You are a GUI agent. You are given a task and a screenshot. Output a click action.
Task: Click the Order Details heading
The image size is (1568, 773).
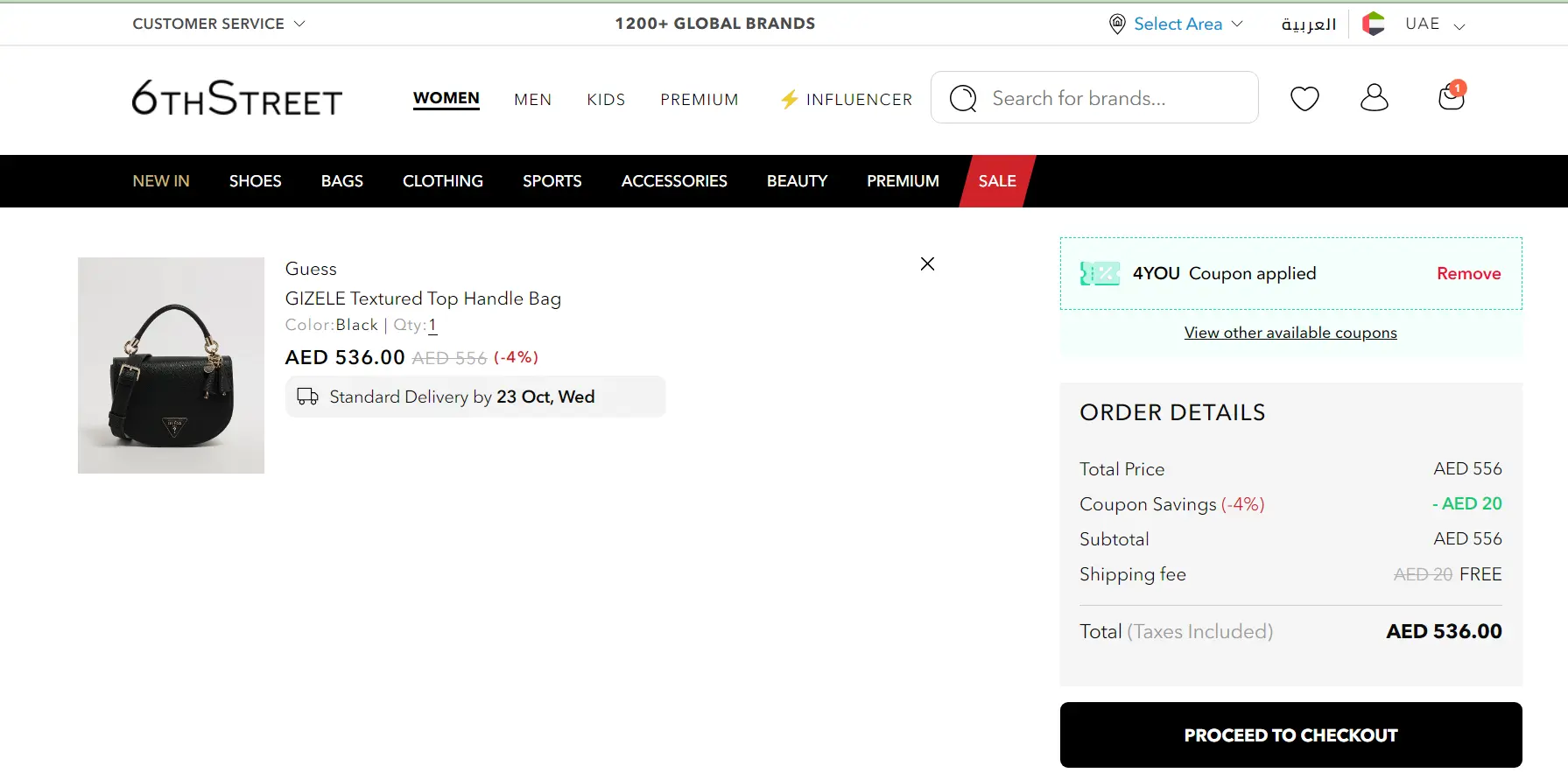(x=1172, y=412)
